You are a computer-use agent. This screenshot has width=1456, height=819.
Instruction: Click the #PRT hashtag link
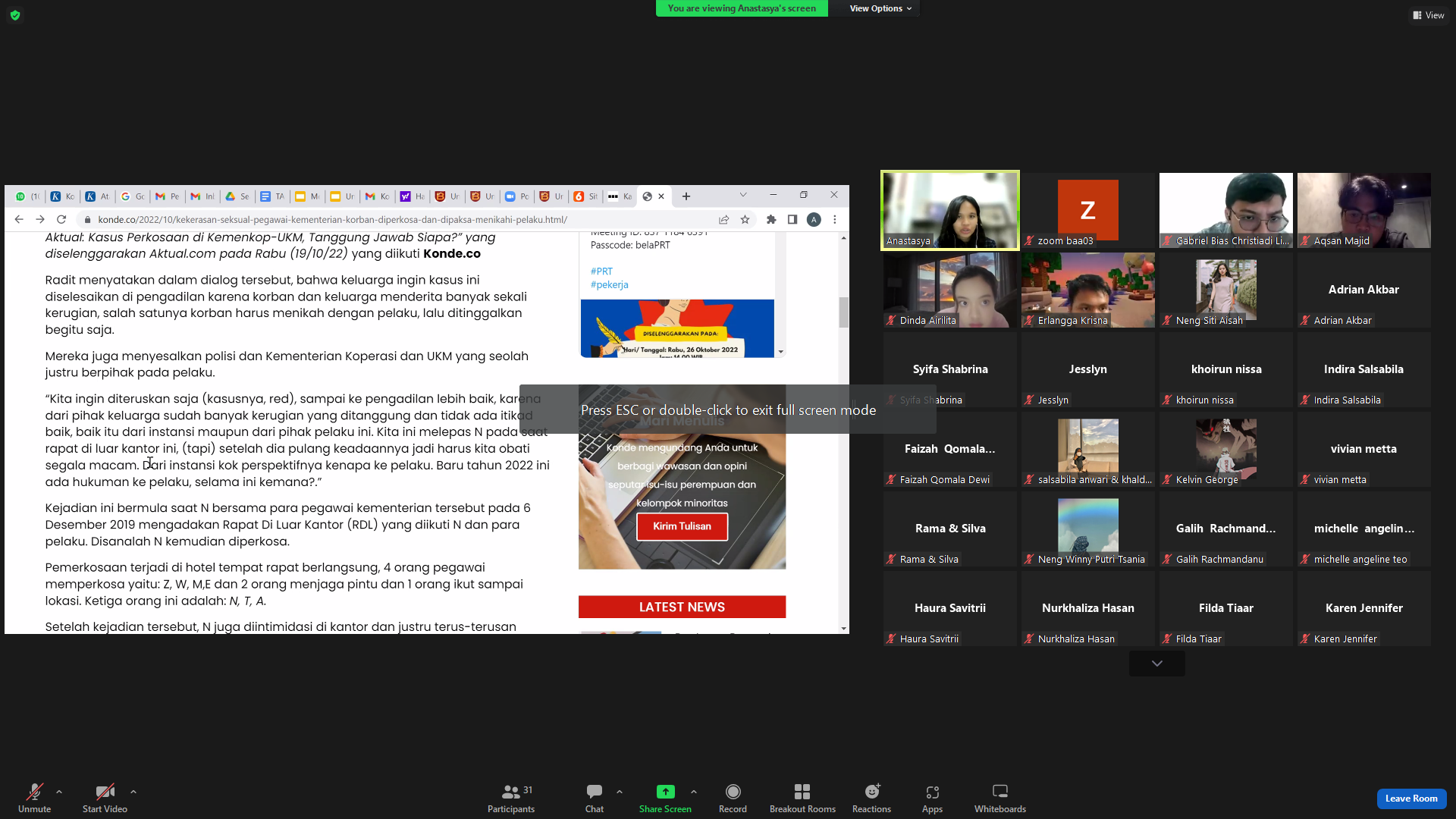tap(601, 271)
